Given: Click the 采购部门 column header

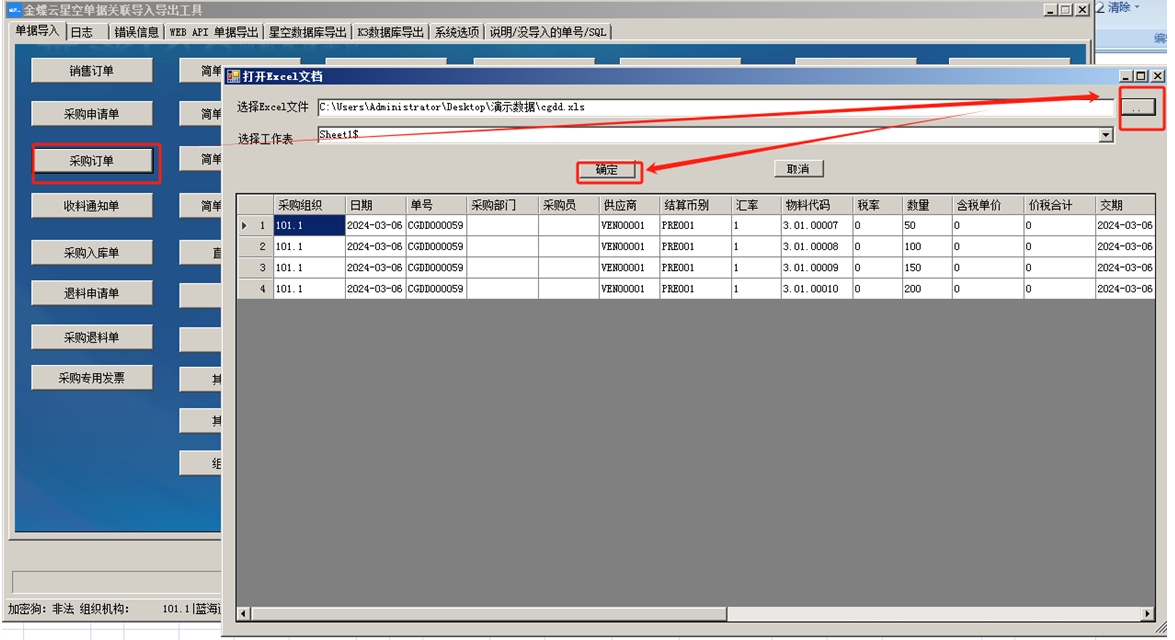Looking at the screenshot, I should [x=502, y=205].
